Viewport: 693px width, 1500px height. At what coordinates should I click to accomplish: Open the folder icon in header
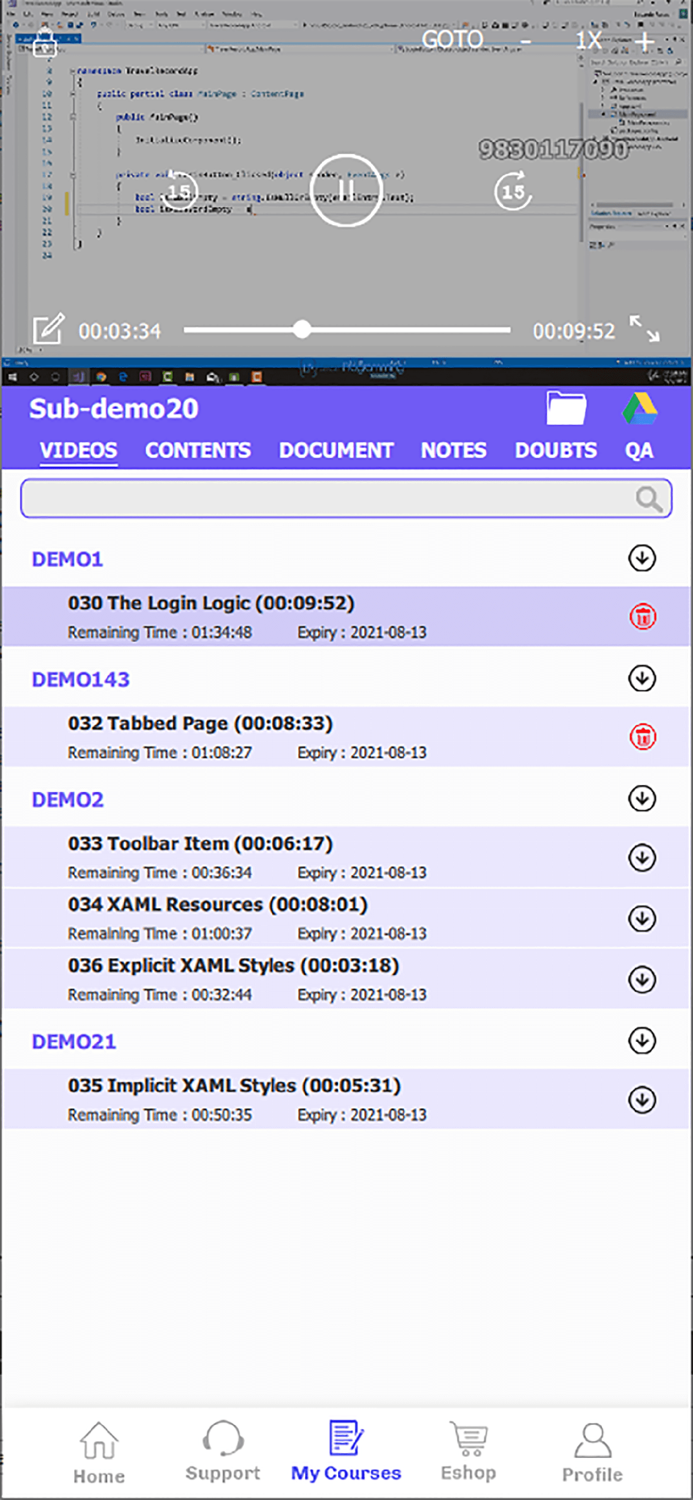click(x=566, y=408)
